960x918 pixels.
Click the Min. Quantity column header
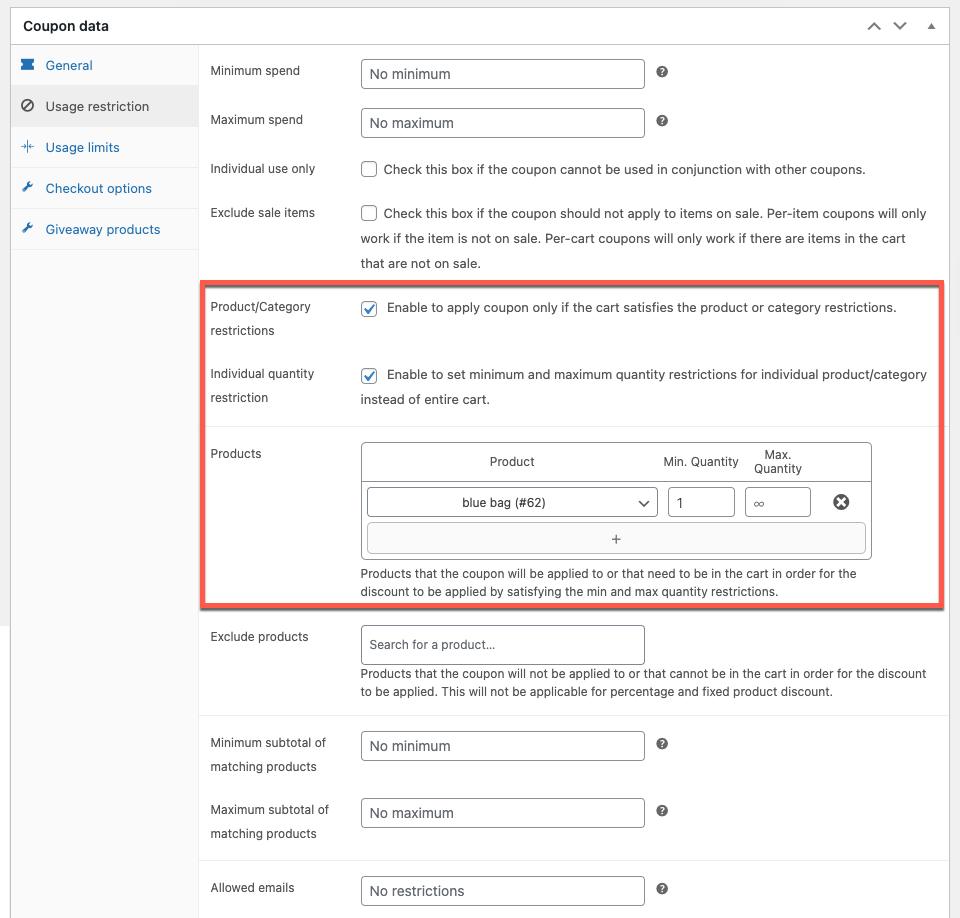701,462
